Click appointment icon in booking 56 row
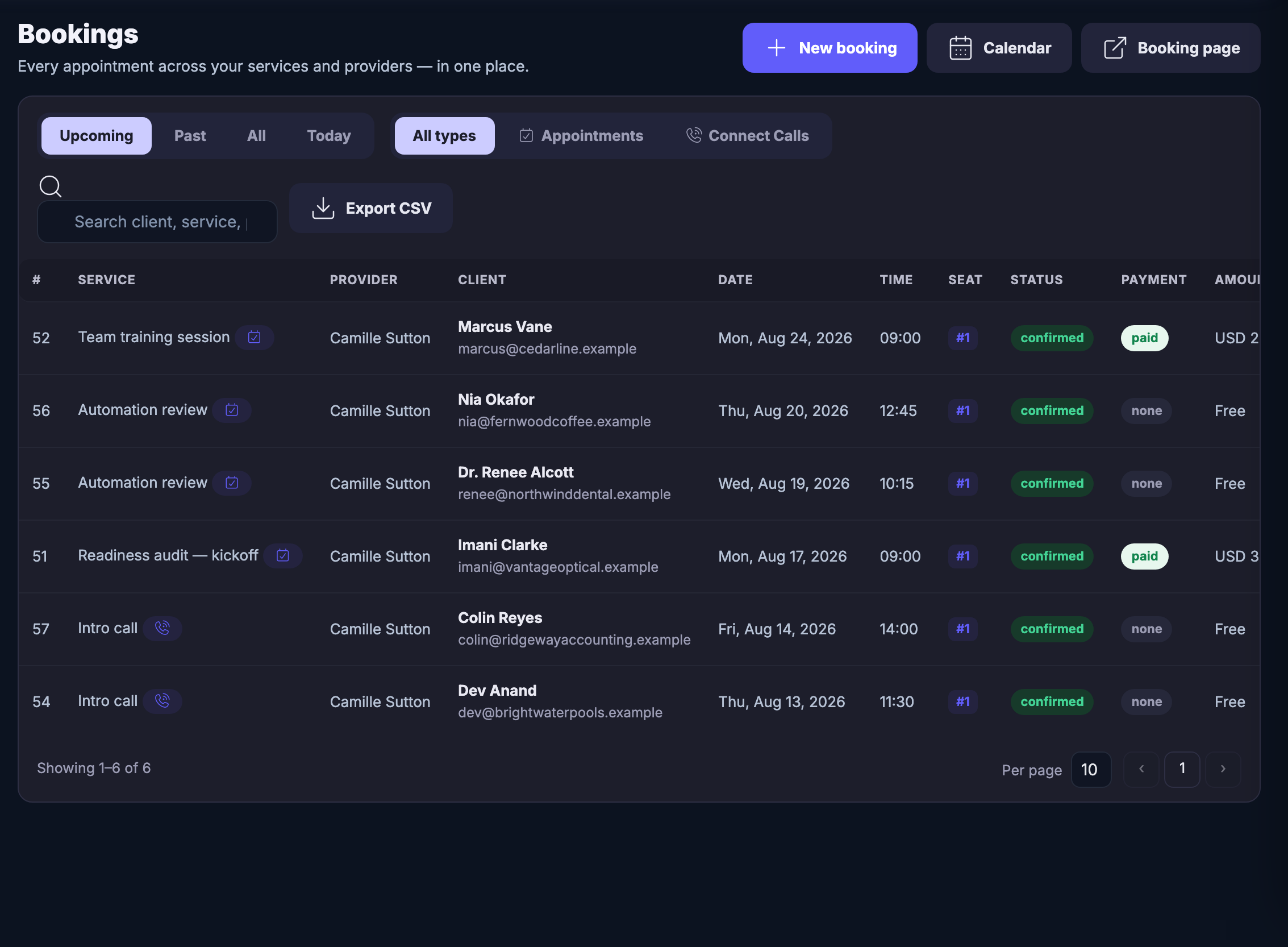This screenshot has width=1288, height=947. click(x=231, y=410)
